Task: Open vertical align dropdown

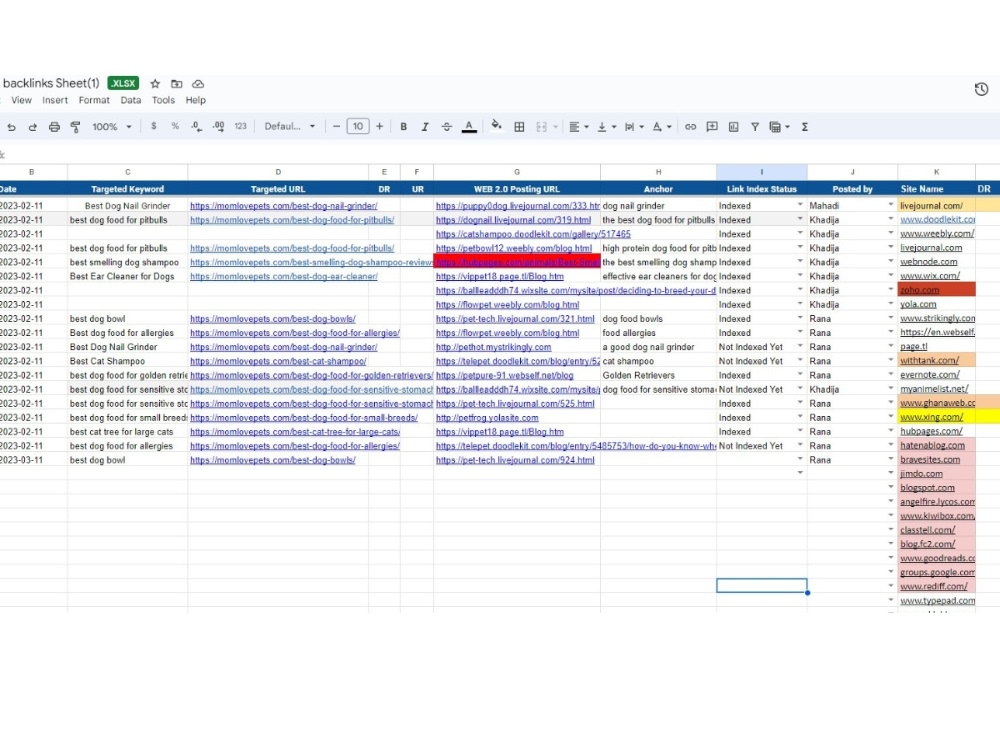Action: [x=607, y=127]
